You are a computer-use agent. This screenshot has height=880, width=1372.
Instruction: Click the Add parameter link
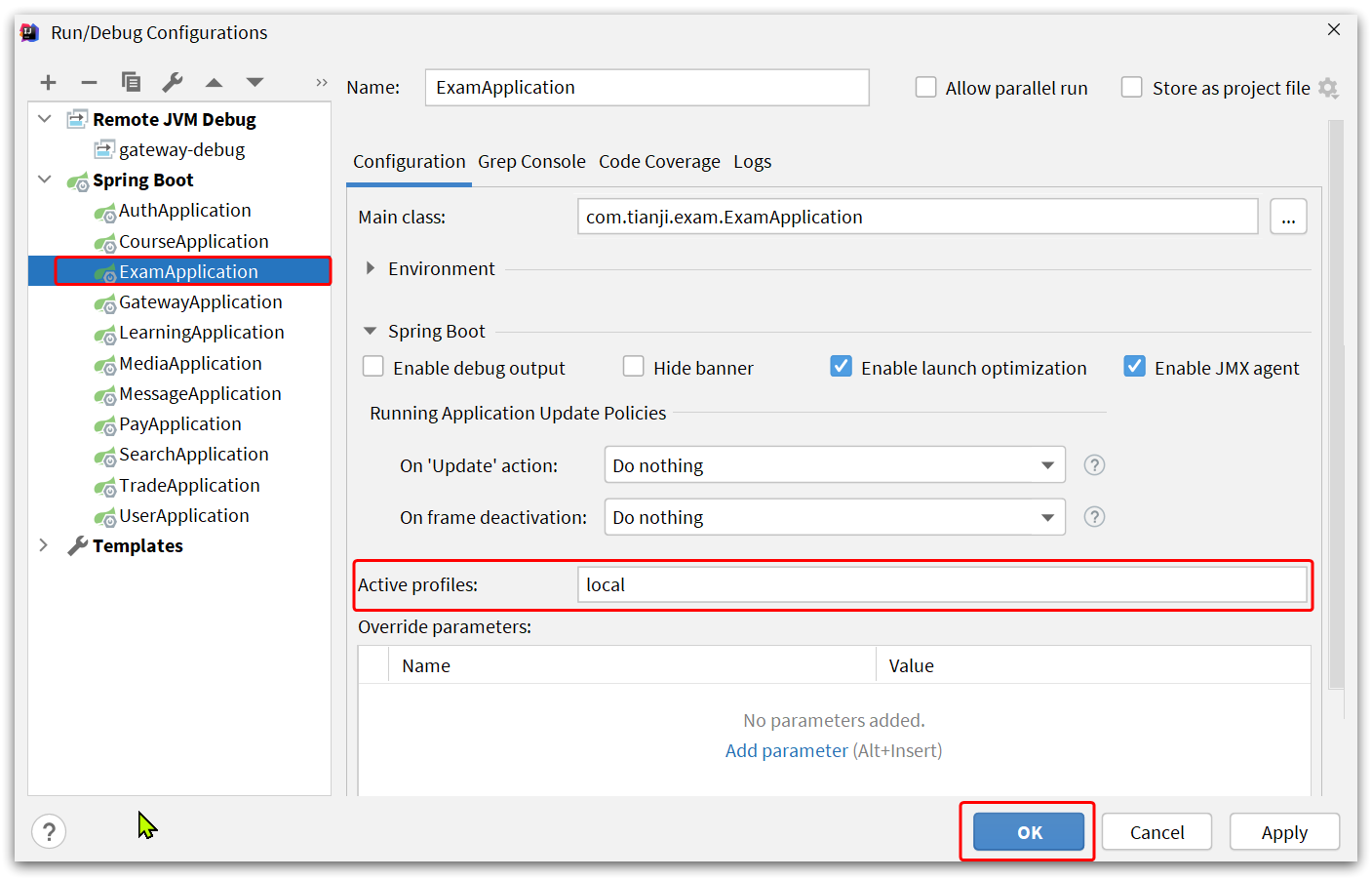(x=786, y=750)
